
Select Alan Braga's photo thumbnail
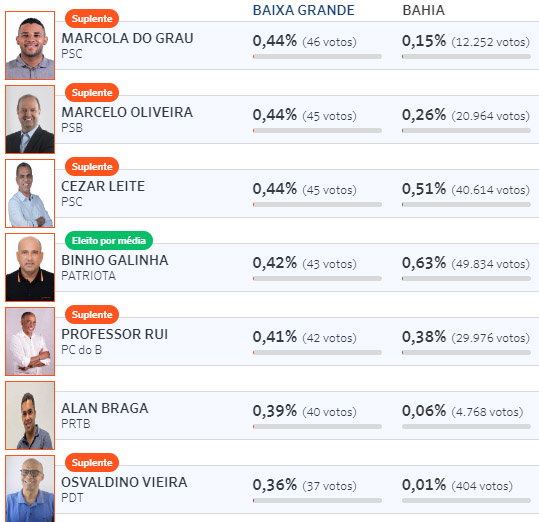click(30, 415)
